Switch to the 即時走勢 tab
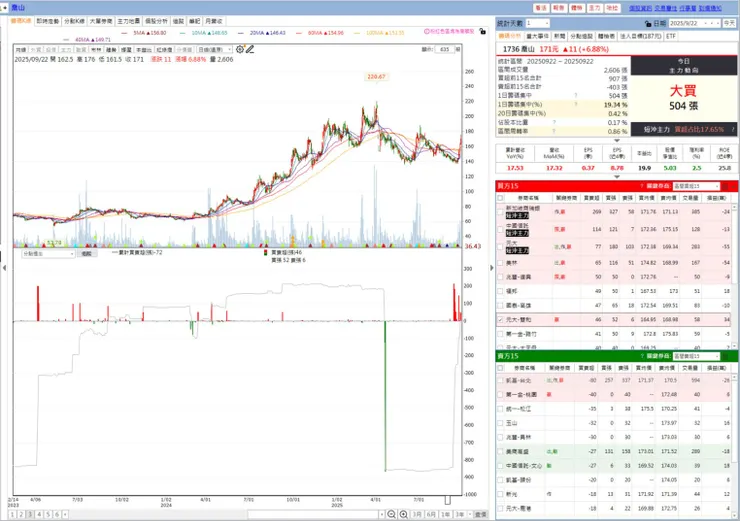This screenshot has width=740, height=521. (48, 21)
